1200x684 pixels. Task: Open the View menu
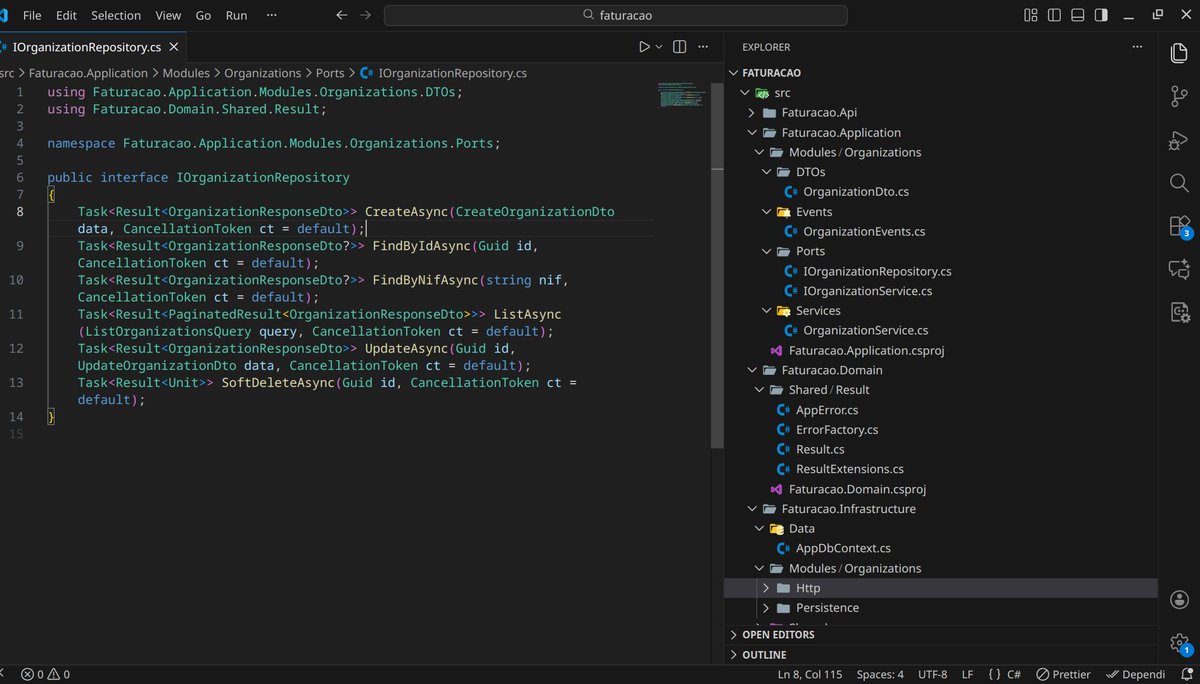click(x=168, y=15)
